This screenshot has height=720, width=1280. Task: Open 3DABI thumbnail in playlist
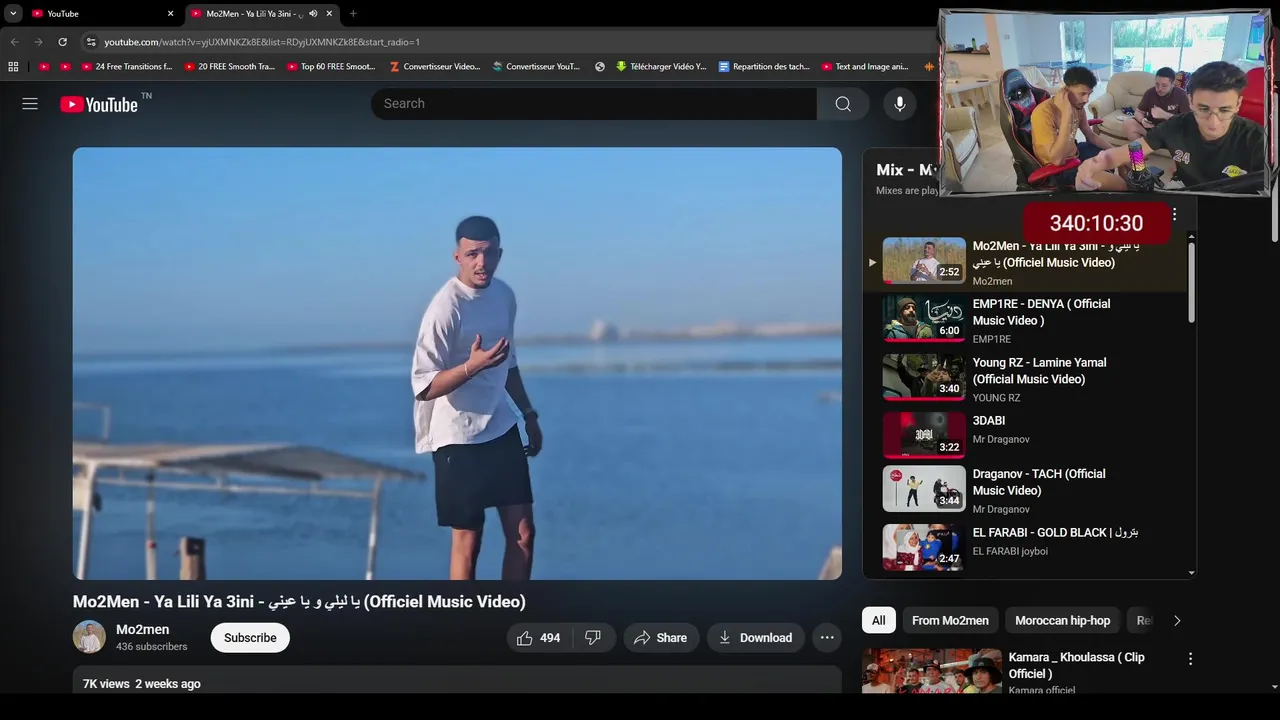(924, 435)
